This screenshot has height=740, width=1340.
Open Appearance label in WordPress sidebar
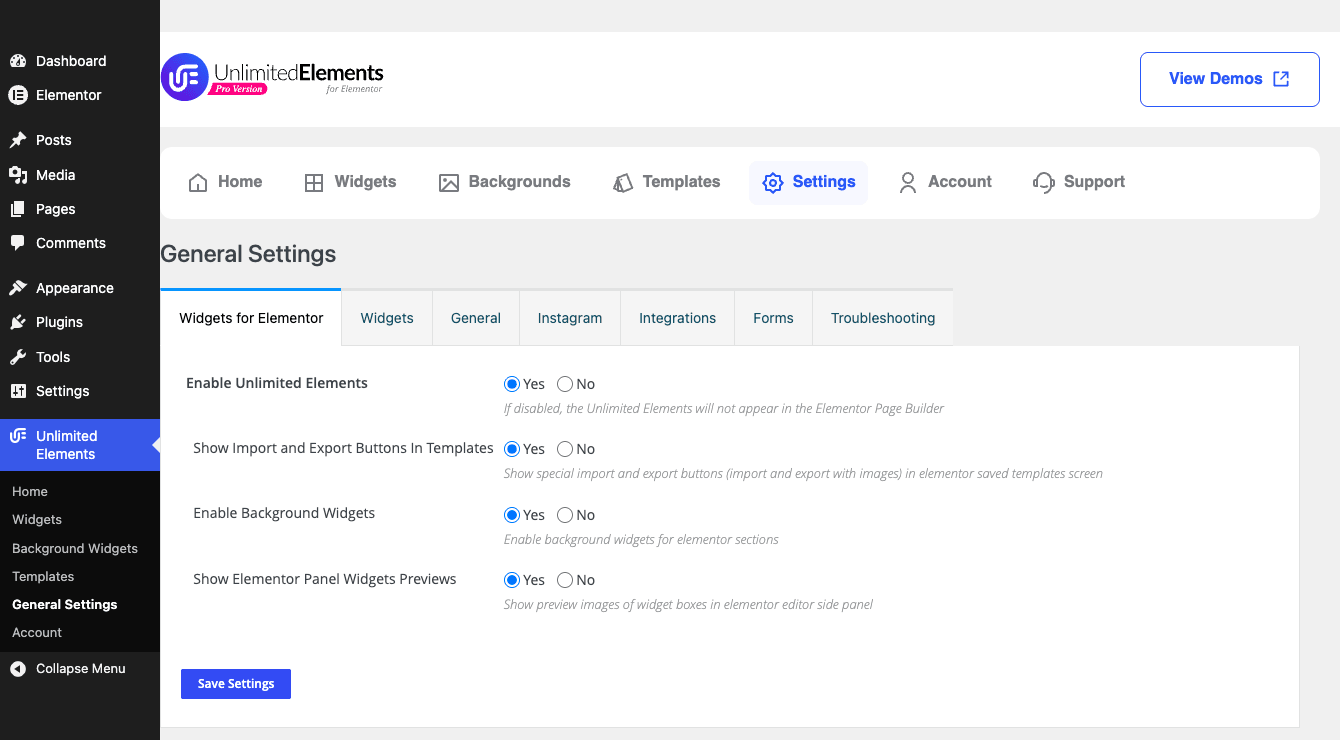75,288
